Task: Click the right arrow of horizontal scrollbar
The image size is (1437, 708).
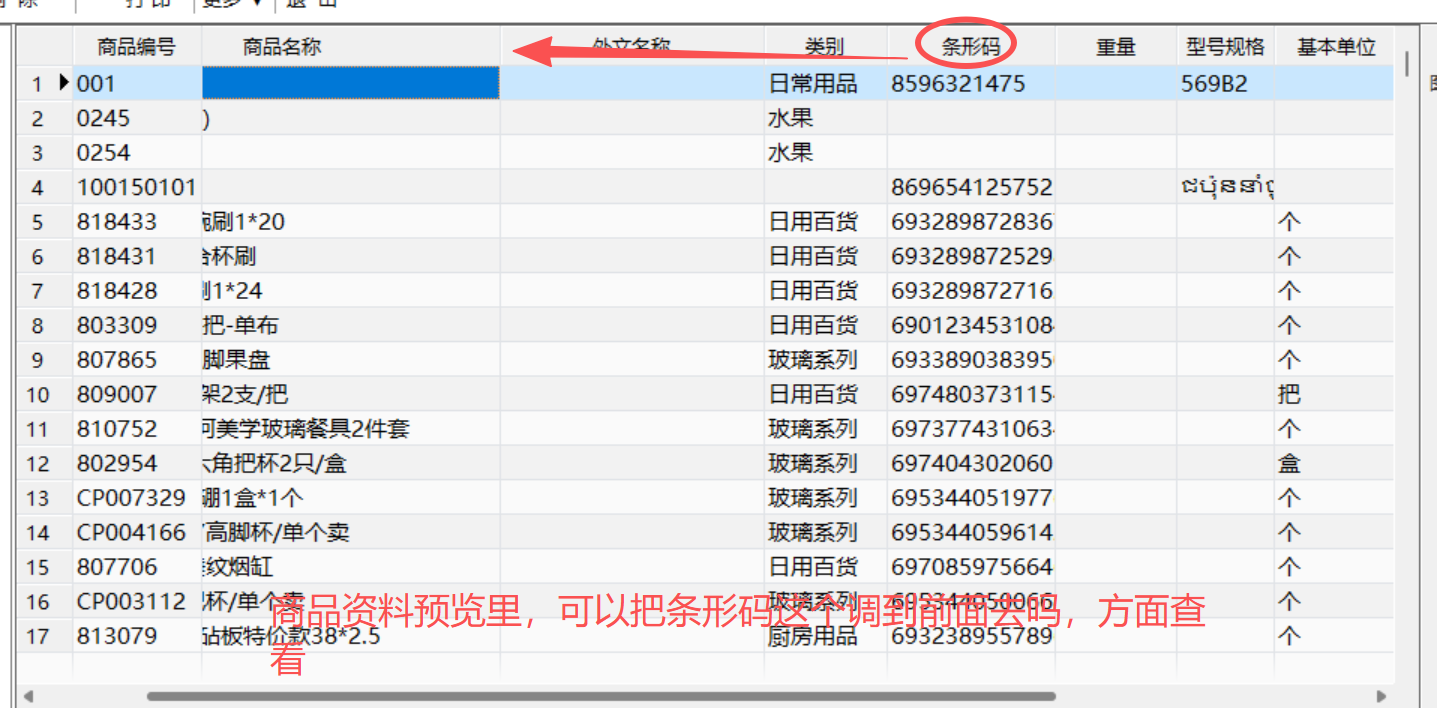Action: 1381,696
